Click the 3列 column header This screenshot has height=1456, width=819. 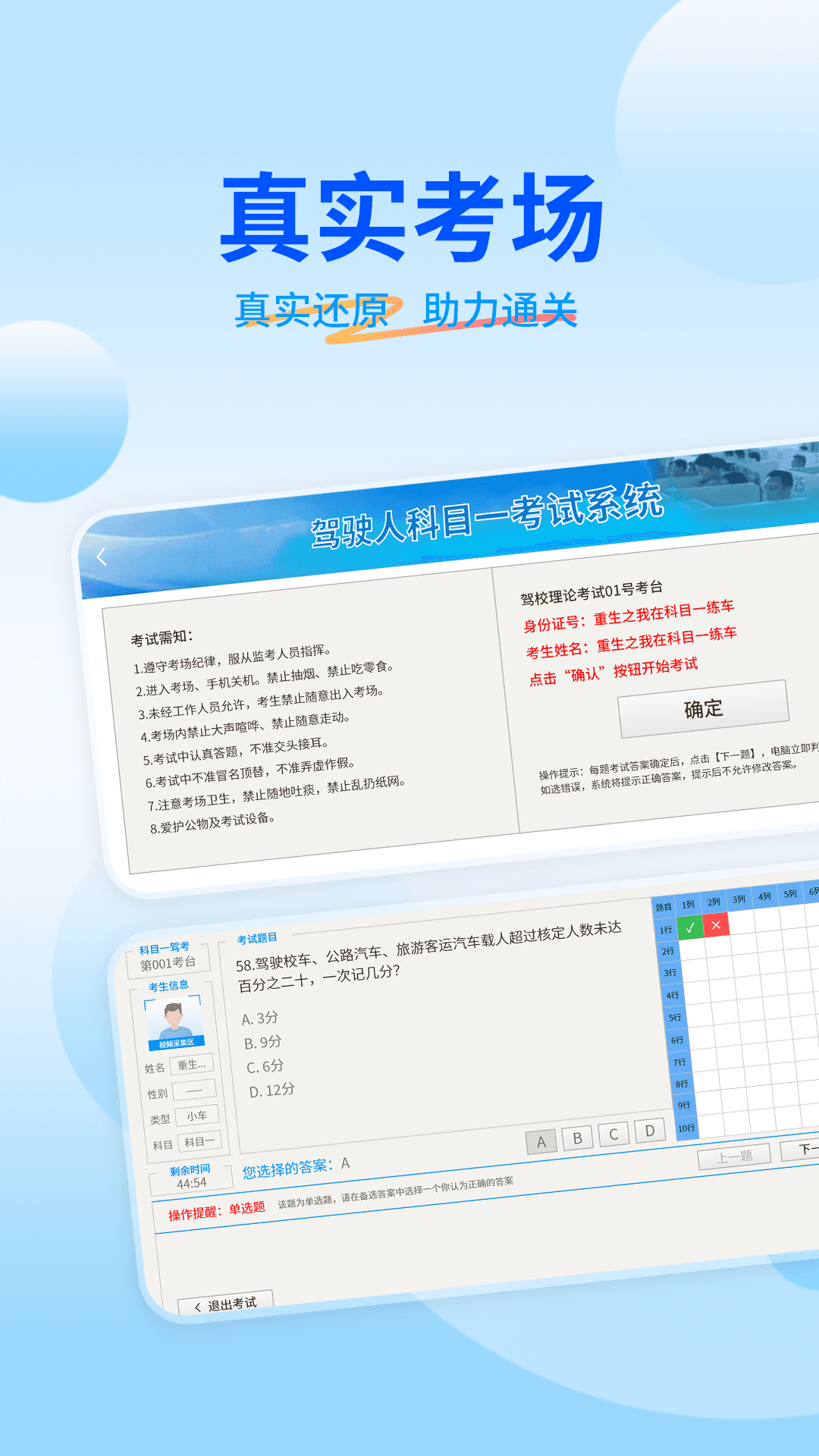[739, 899]
